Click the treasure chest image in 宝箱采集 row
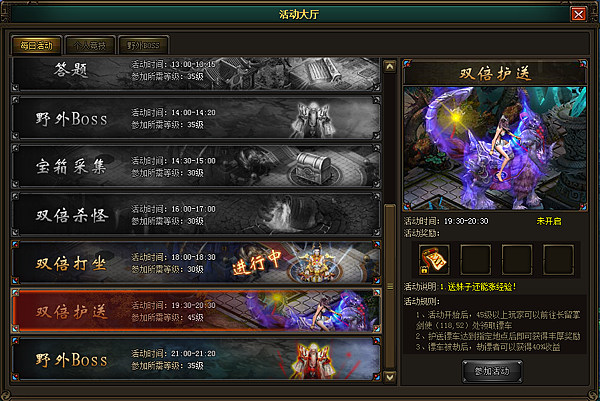Screen dimensions: 600x401 [313, 168]
